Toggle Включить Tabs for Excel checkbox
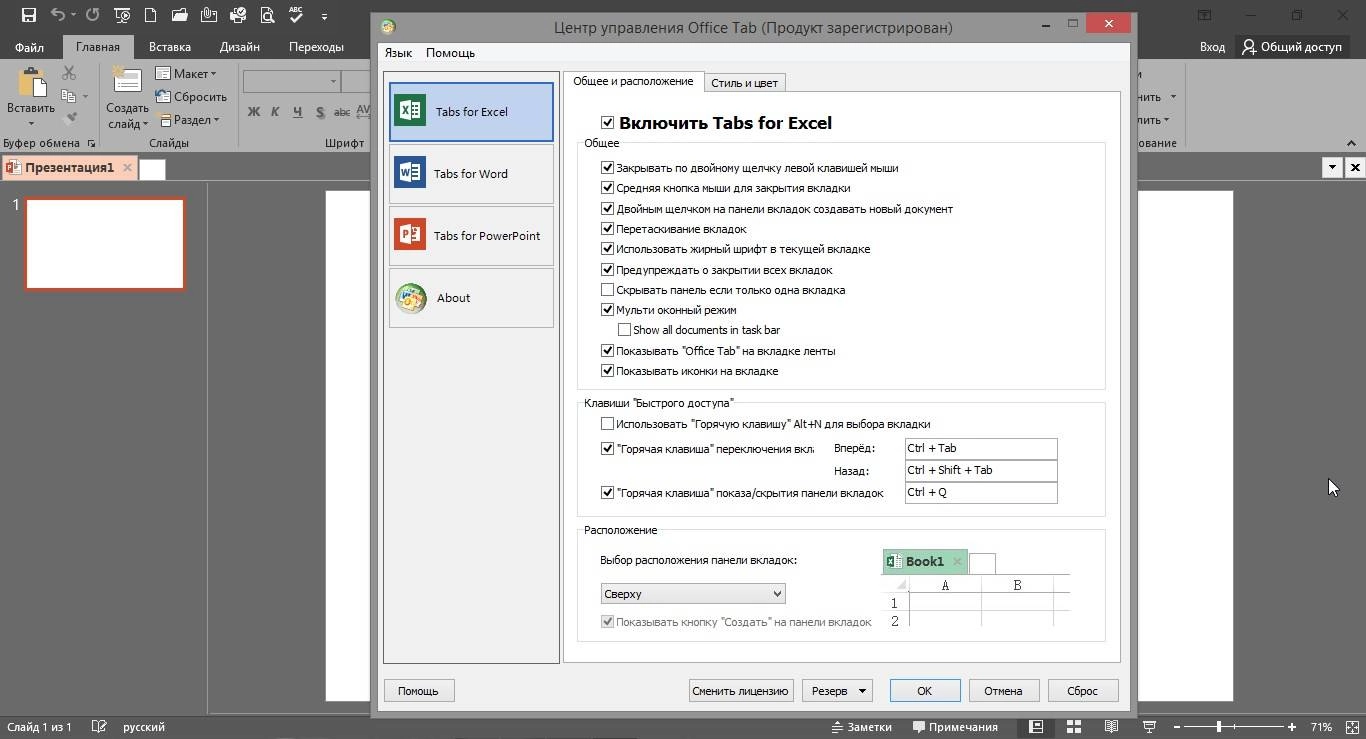Viewport: 1366px width, 739px height. point(608,123)
